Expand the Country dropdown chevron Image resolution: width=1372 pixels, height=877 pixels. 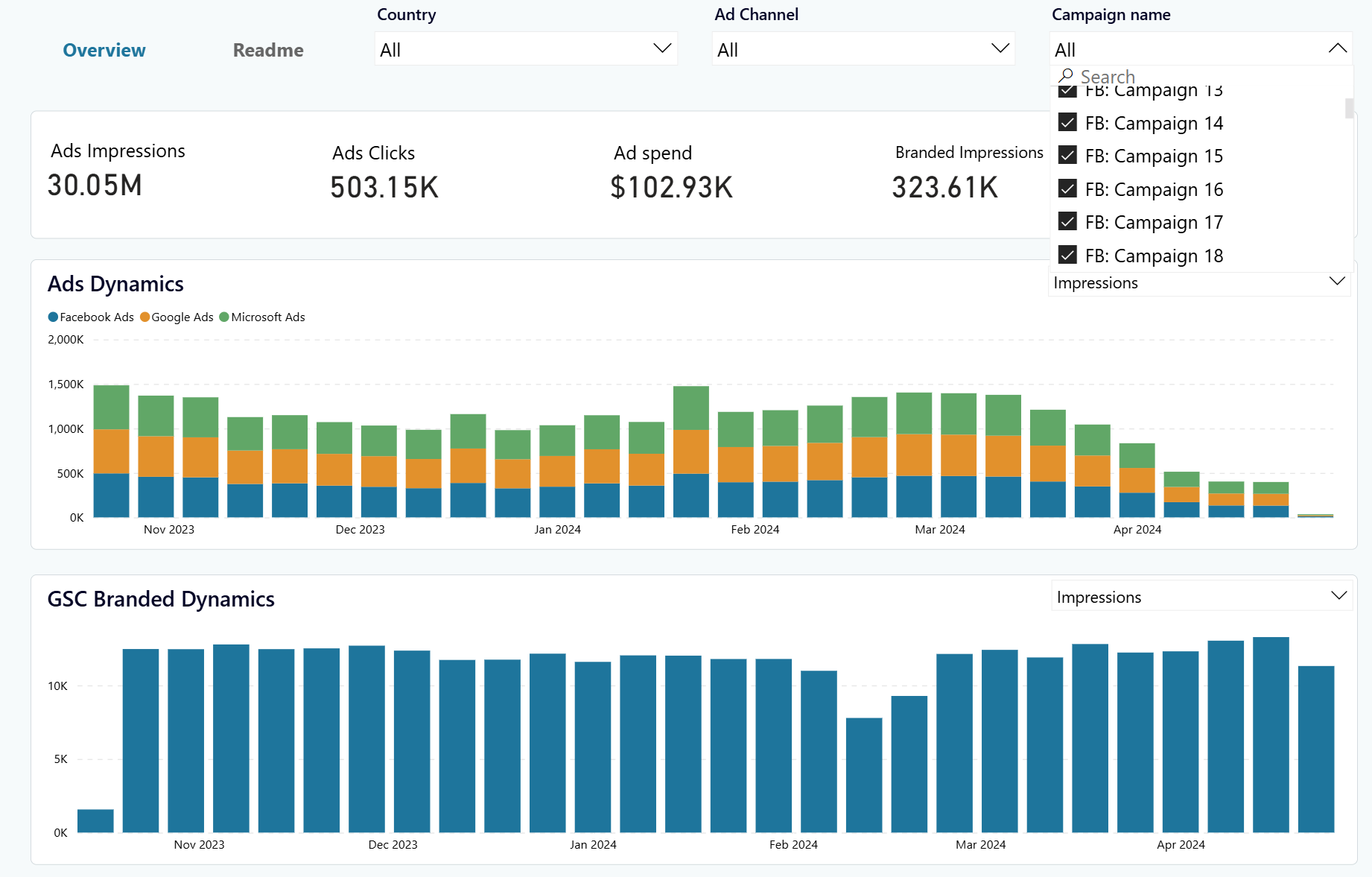pyautogui.click(x=661, y=48)
